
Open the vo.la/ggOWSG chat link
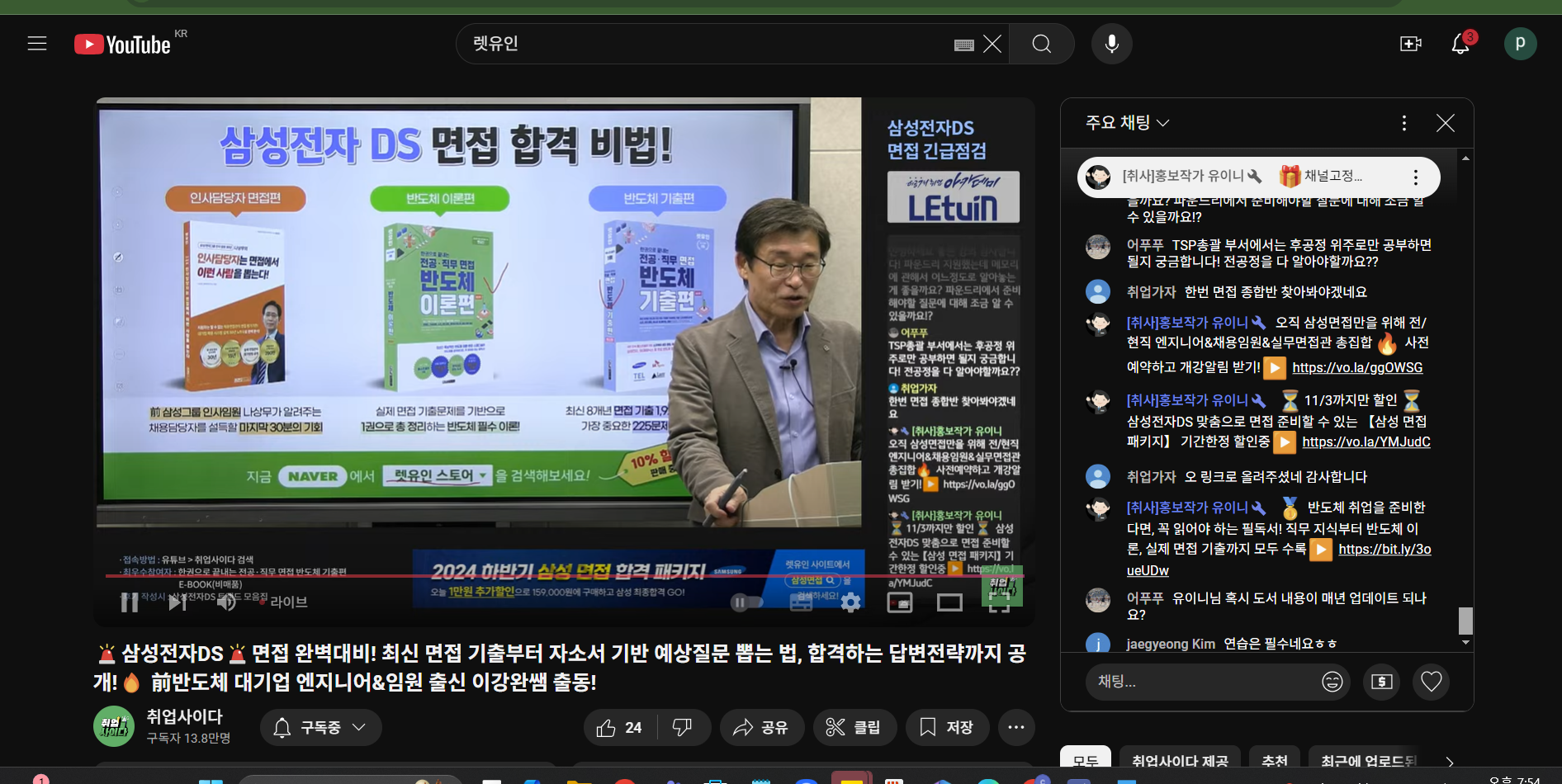point(1356,368)
